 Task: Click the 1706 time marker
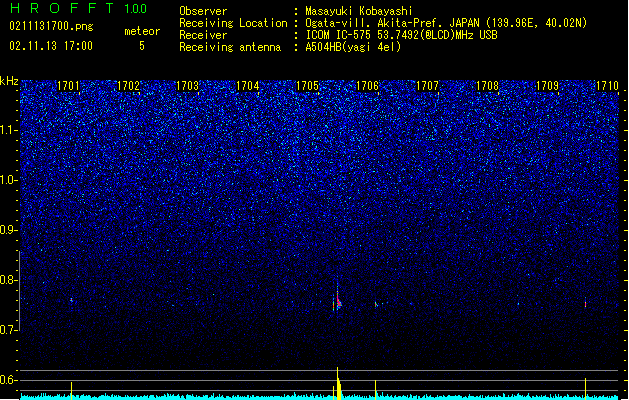click(x=367, y=86)
